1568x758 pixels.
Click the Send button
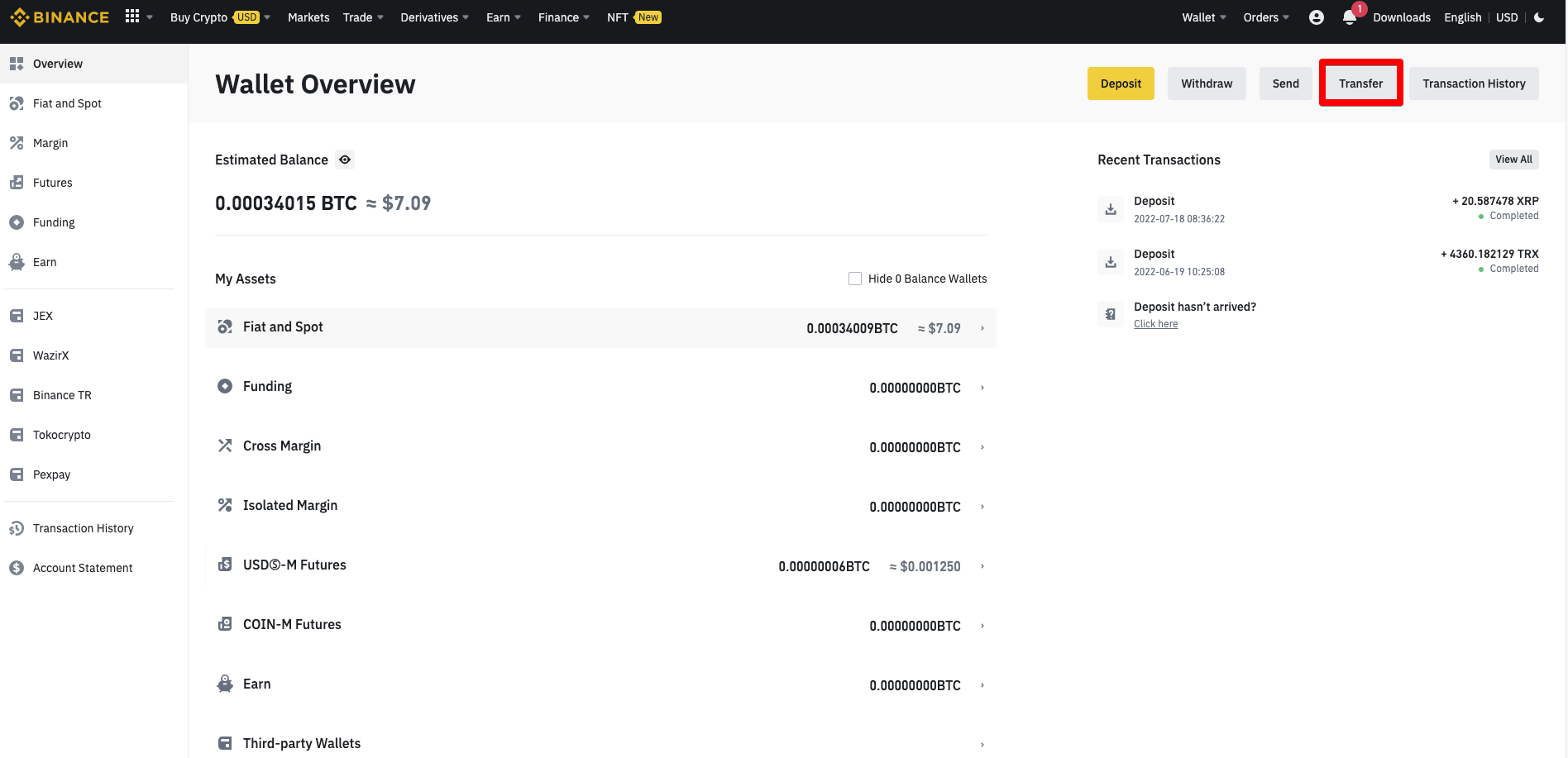tap(1285, 83)
